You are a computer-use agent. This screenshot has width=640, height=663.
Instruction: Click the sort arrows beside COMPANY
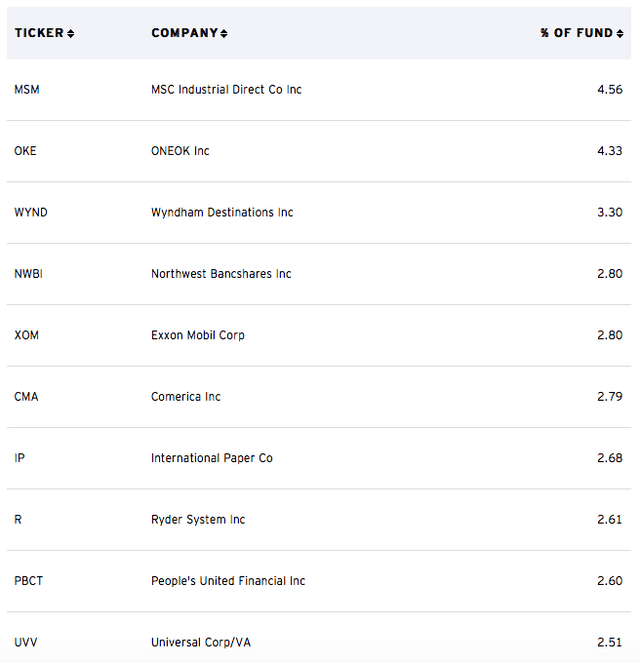coord(224,34)
